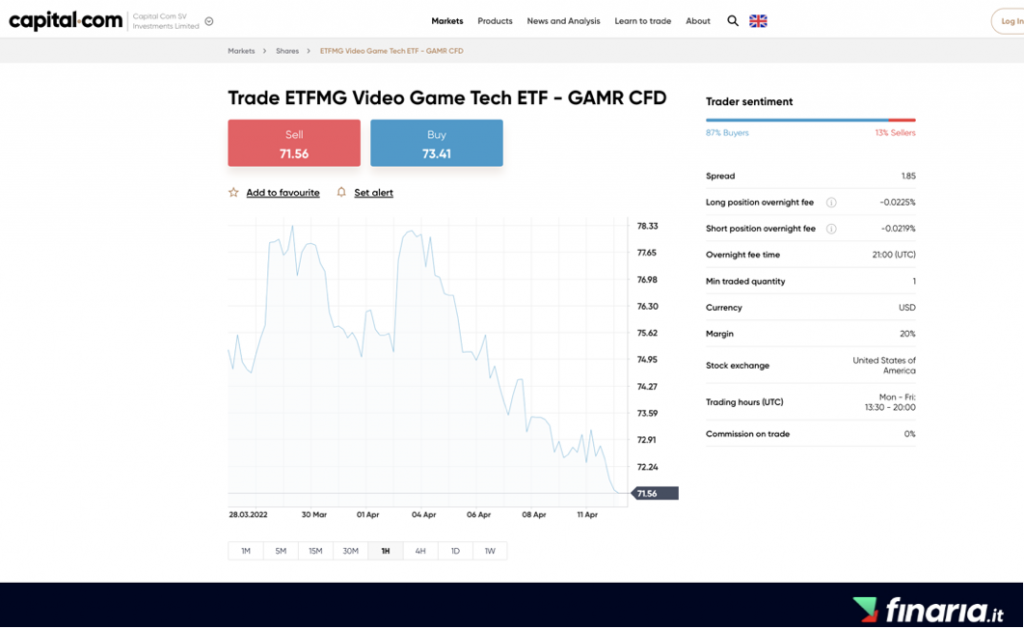Click the 28.03.2022 date label on chart axis
The height and width of the screenshot is (629, 1024).
point(248,515)
